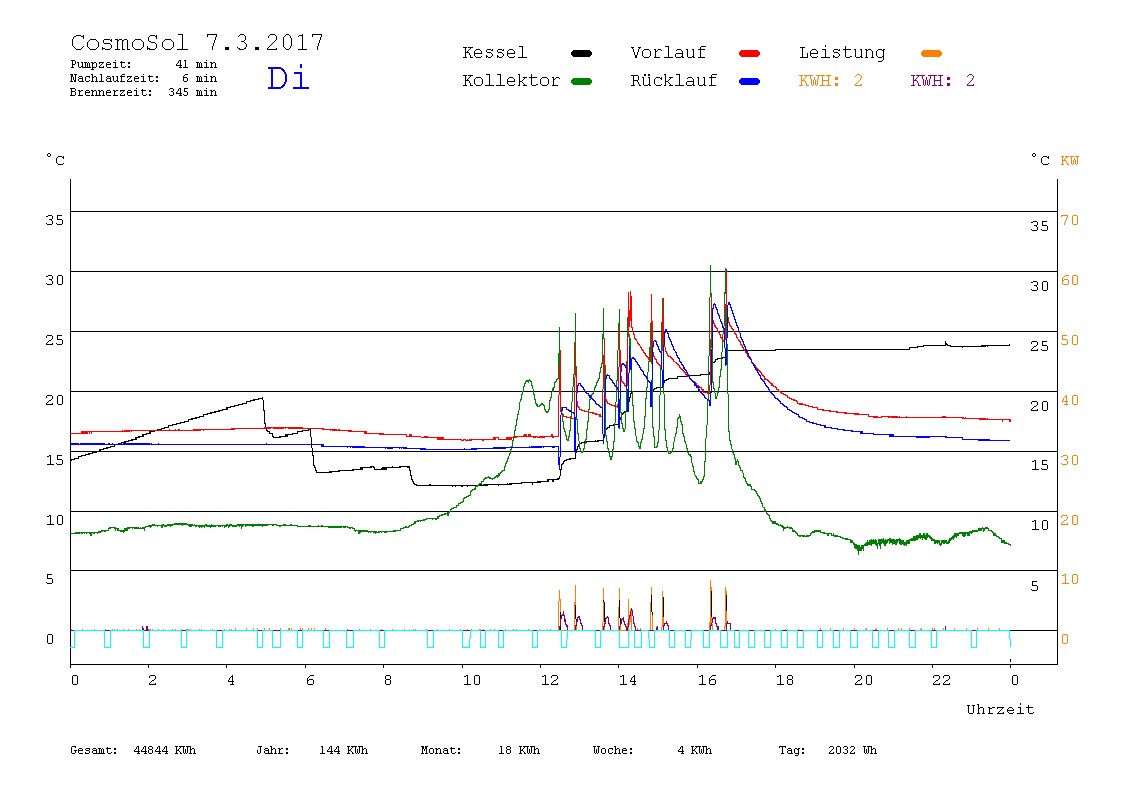Click the '6 min' Nachlaufzeit value

(x=200, y=78)
